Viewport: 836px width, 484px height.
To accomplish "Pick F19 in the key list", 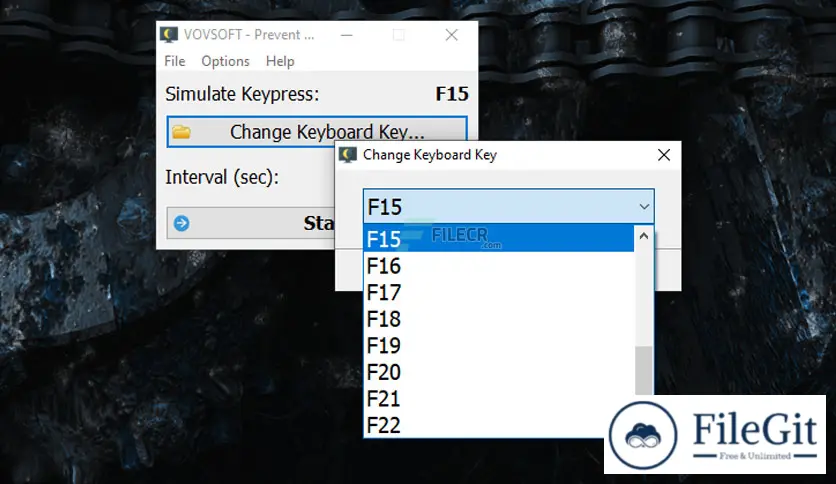I will [499, 345].
